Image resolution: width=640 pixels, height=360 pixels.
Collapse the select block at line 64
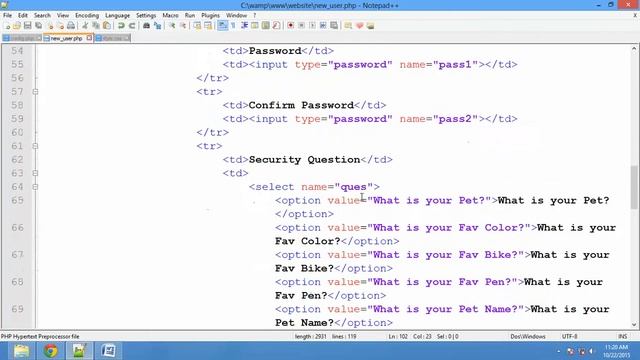pos(35,187)
